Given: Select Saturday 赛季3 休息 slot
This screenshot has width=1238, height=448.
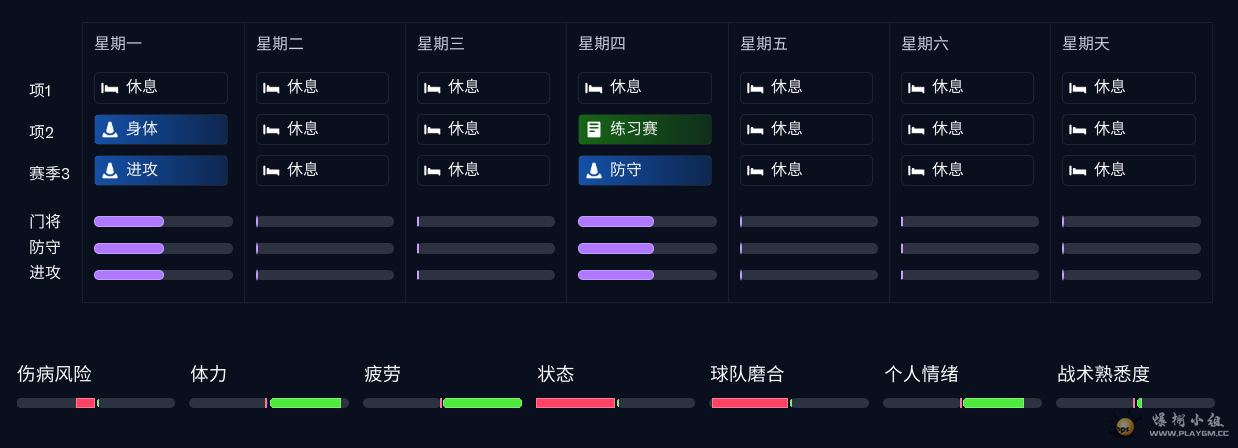Looking at the screenshot, I should point(967,170).
